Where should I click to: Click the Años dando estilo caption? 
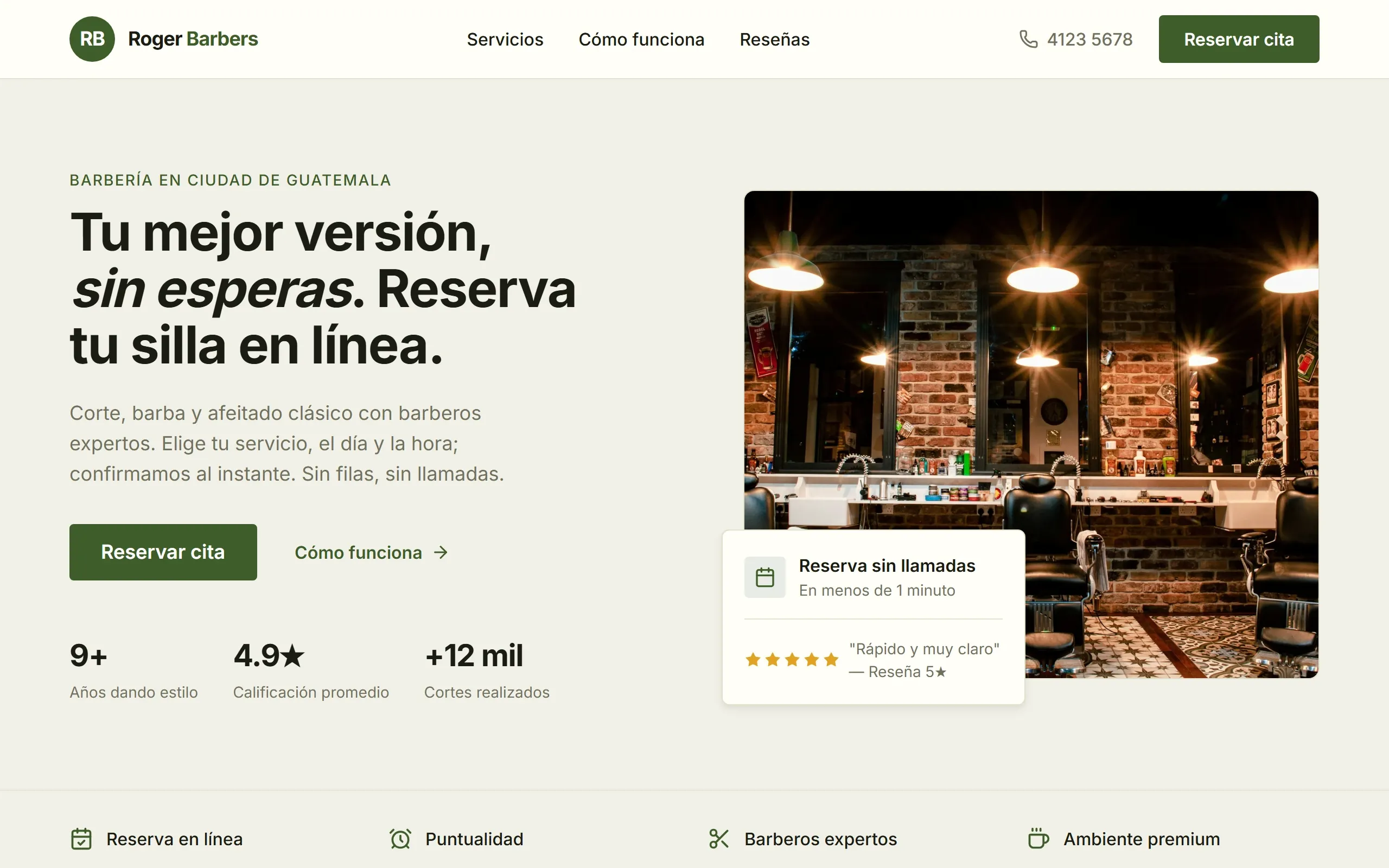pyautogui.click(x=133, y=692)
